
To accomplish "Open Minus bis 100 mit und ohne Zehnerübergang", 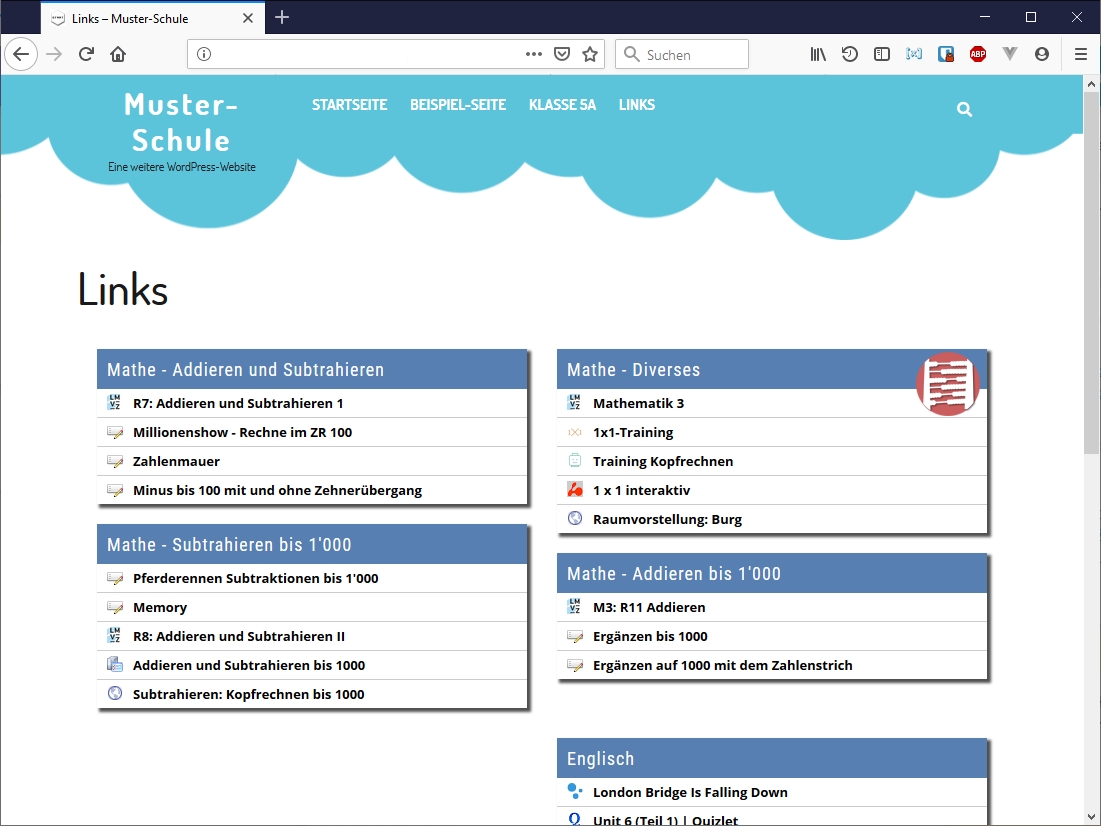I will pos(277,490).
